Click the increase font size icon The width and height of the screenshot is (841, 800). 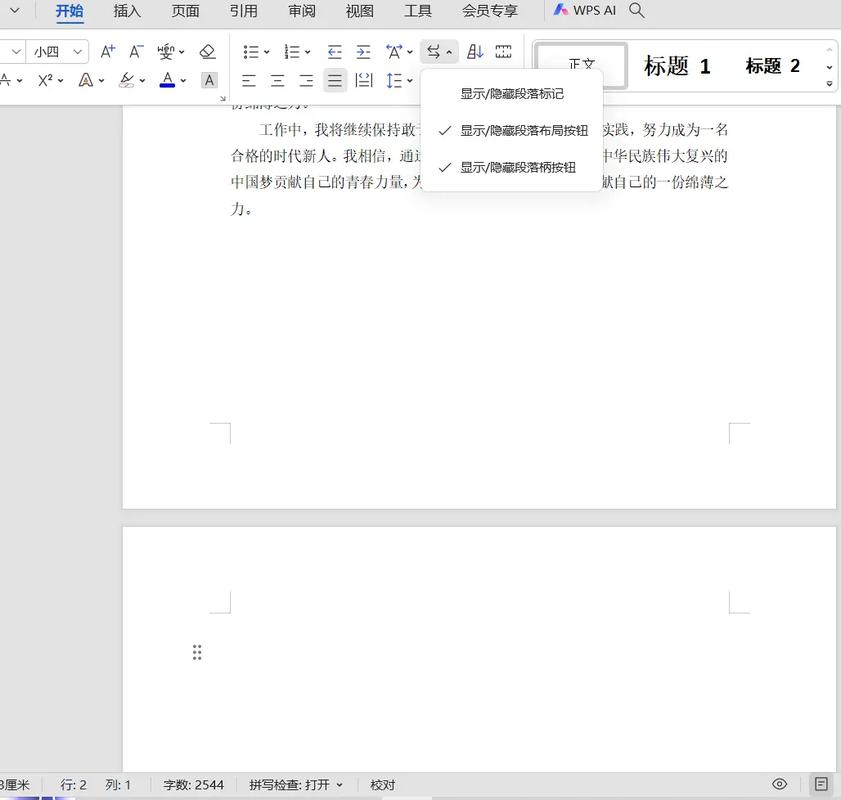coord(108,52)
